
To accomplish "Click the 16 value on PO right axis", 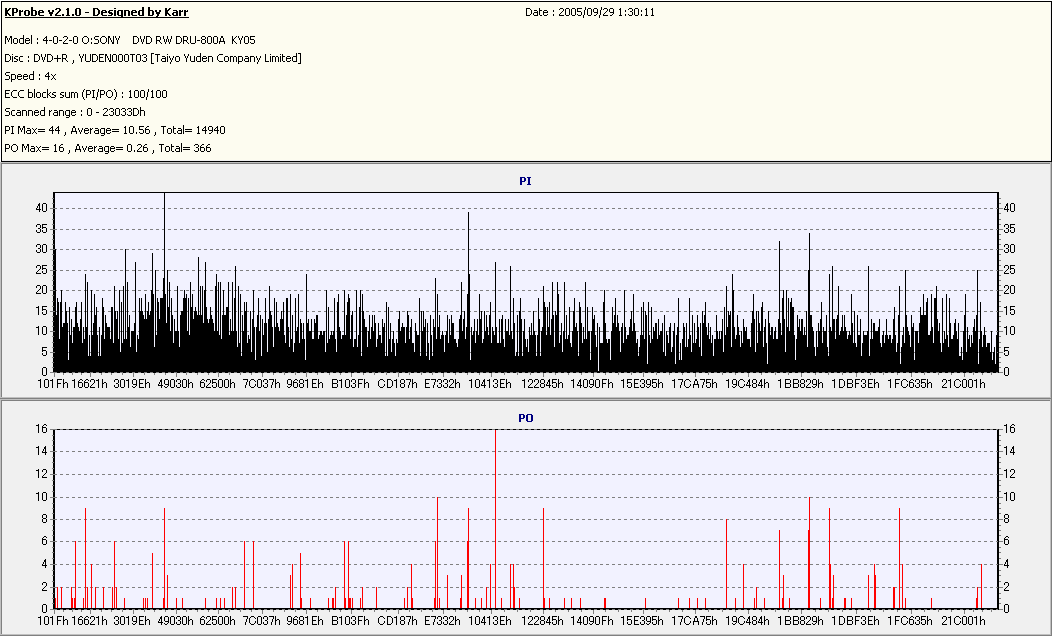I will pos(1009,429).
